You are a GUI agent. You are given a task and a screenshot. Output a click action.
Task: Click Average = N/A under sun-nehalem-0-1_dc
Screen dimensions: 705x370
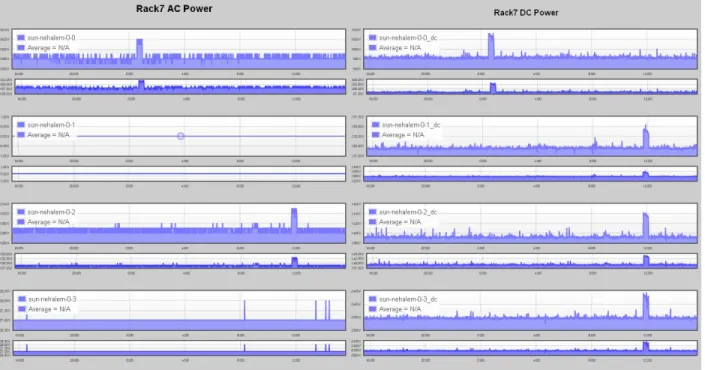(x=403, y=135)
